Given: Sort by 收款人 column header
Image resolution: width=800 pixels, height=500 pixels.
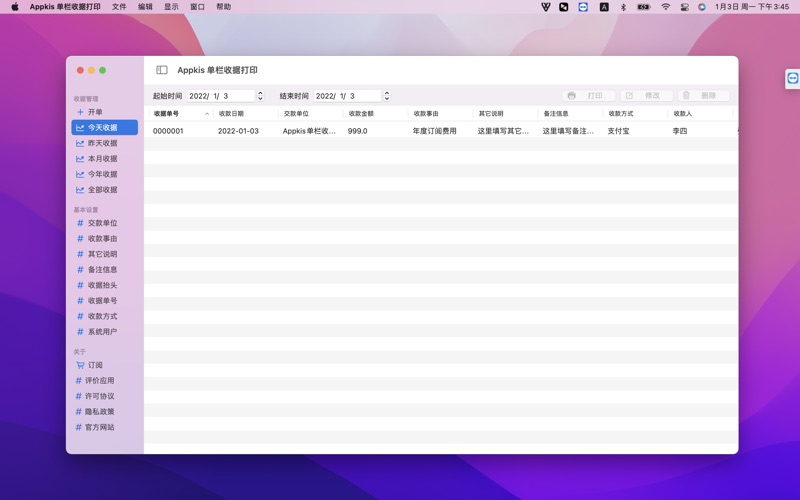Looking at the screenshot, I should point(700,114).
